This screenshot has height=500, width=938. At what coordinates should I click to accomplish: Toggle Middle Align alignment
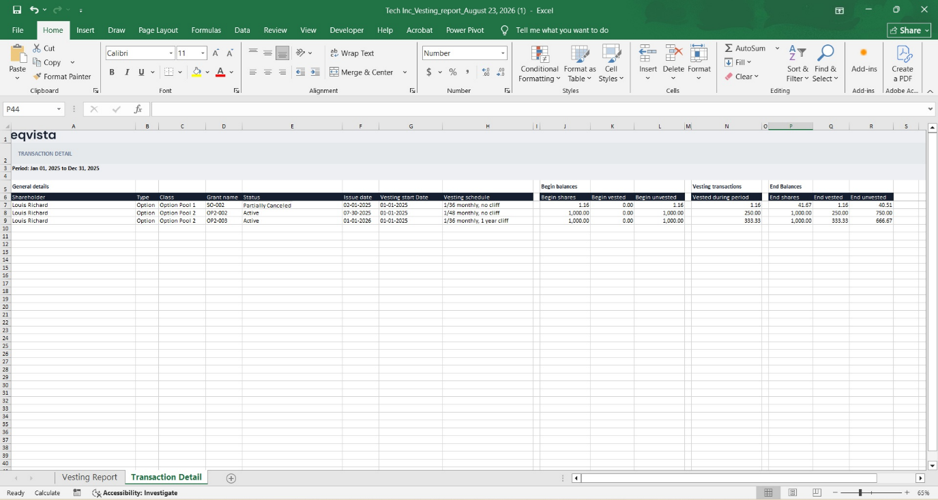coord(267,53)
